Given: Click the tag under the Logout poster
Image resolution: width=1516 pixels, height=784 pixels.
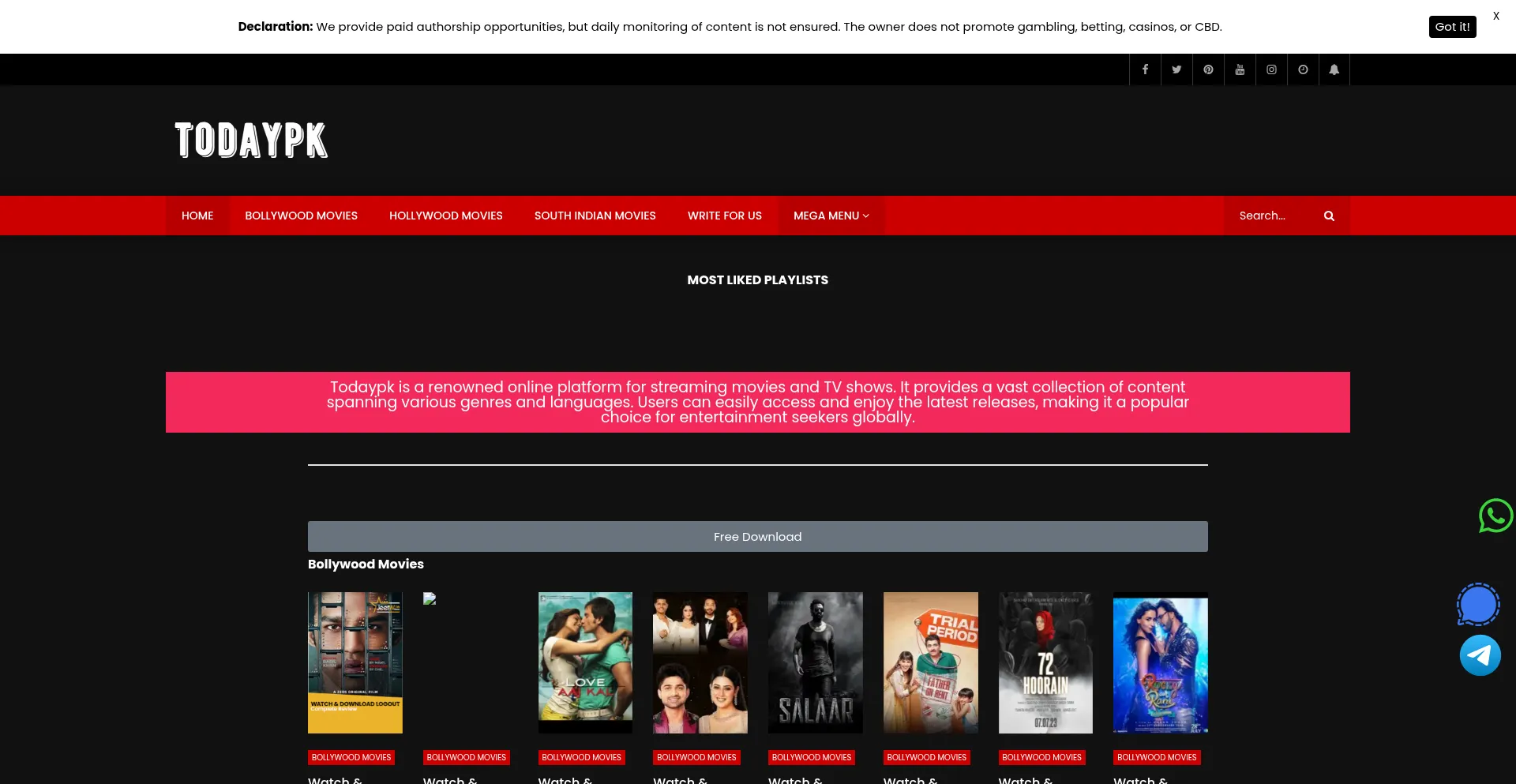Looking at the screenshot, I should (x=351, y=757).
